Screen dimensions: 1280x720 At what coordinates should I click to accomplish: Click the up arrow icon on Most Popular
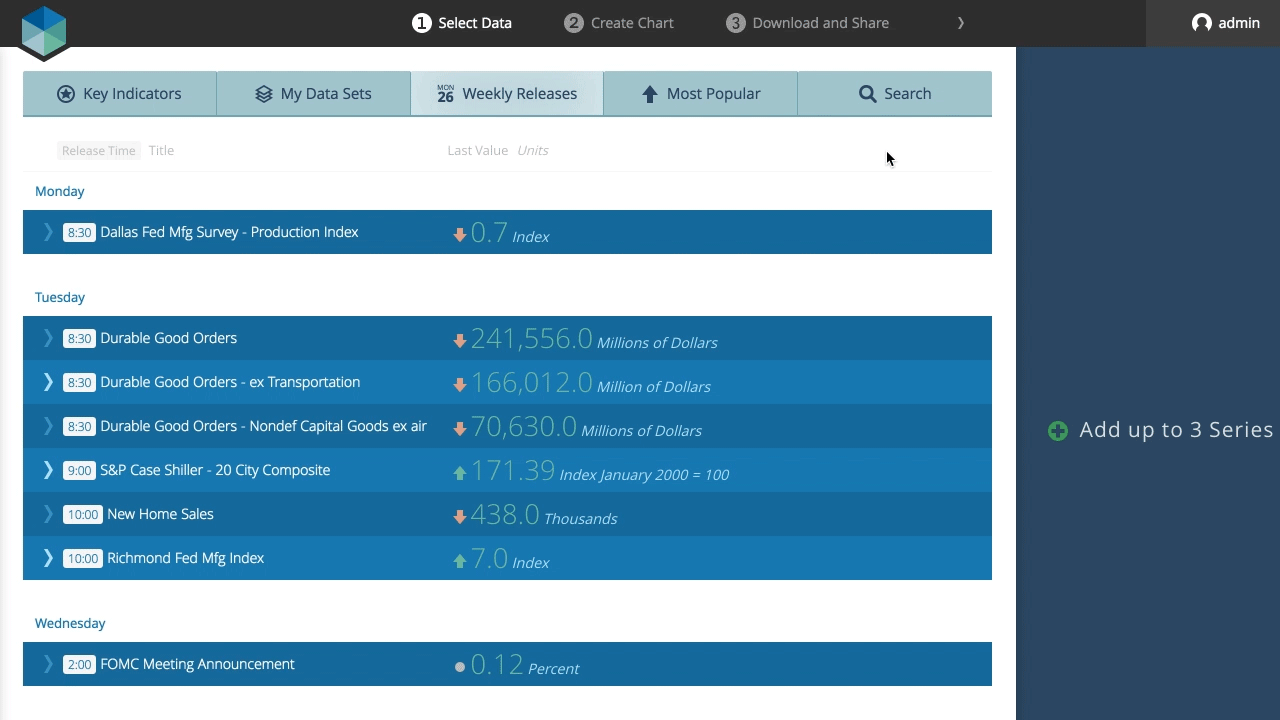[x=650, y=94]
